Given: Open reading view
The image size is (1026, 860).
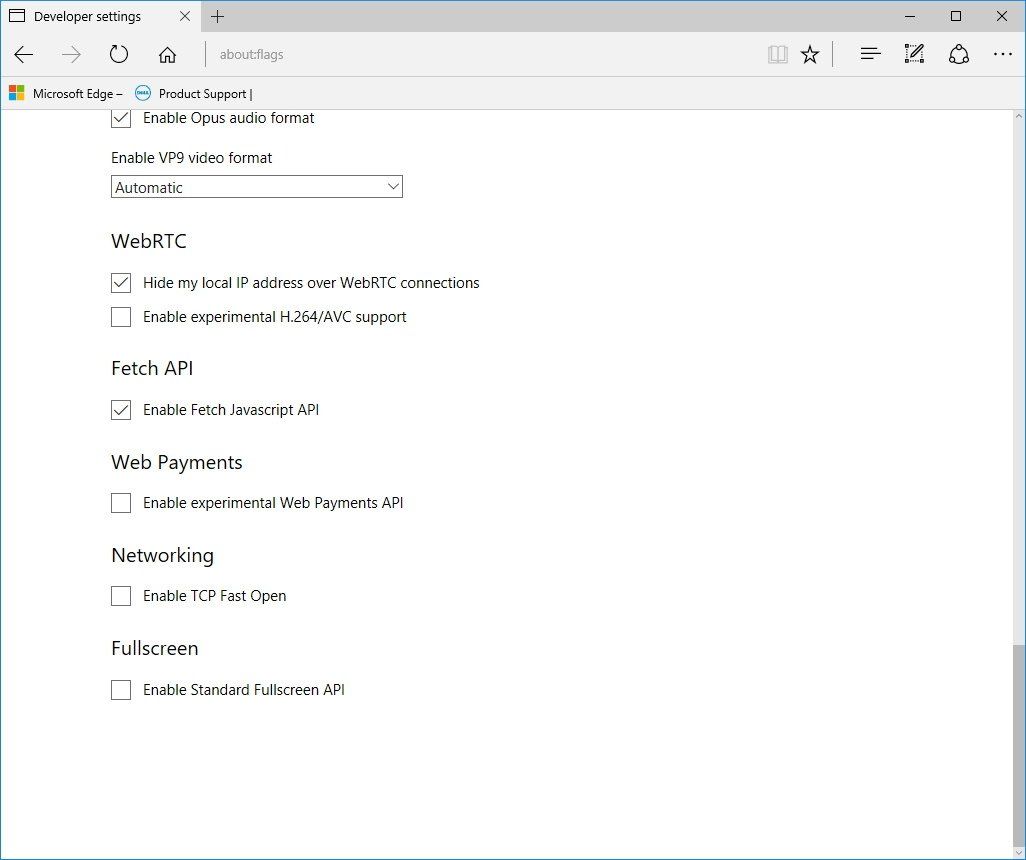Looking at the screenshot, I should [x=777, y=54].
